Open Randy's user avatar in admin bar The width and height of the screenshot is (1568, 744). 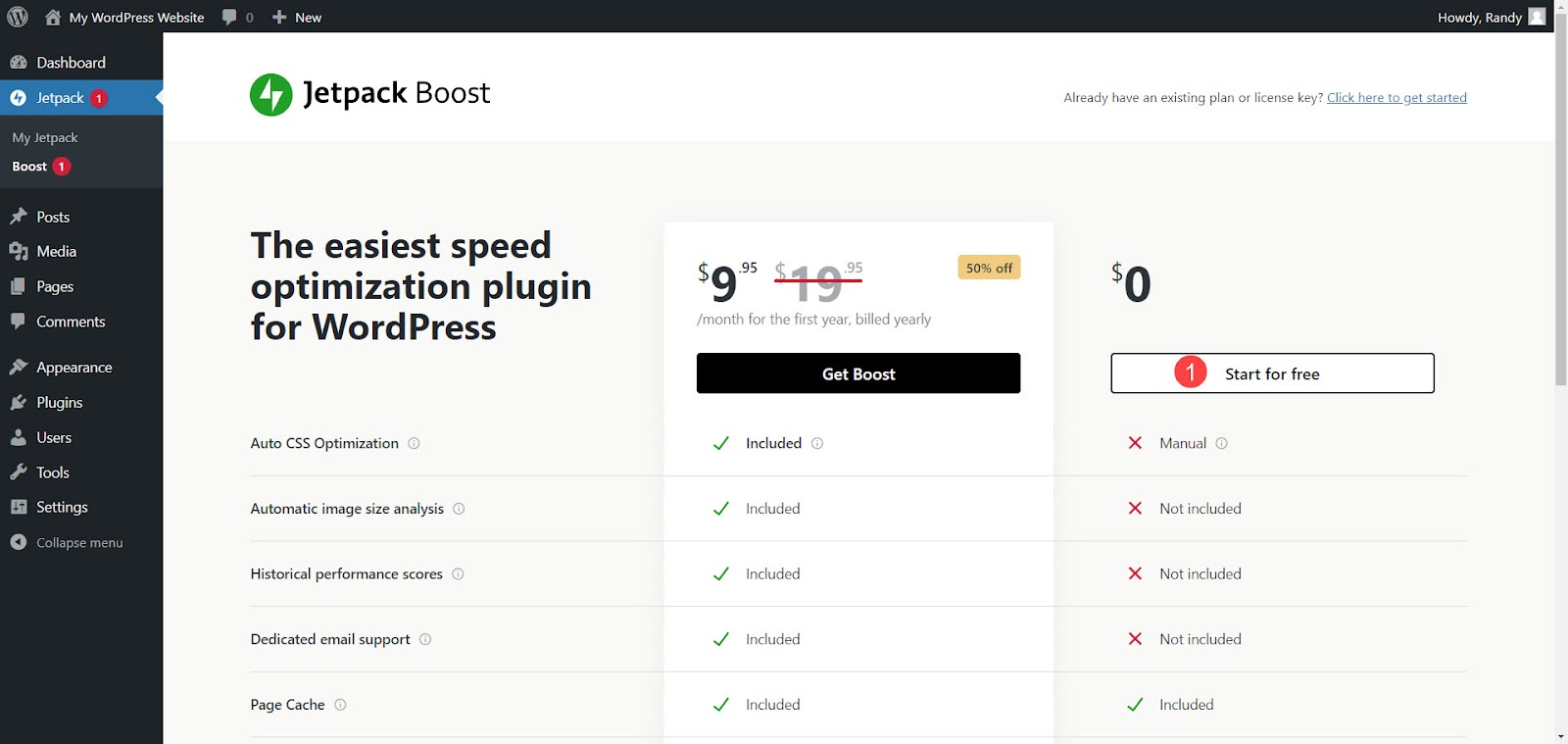(x=1537, y=17)
